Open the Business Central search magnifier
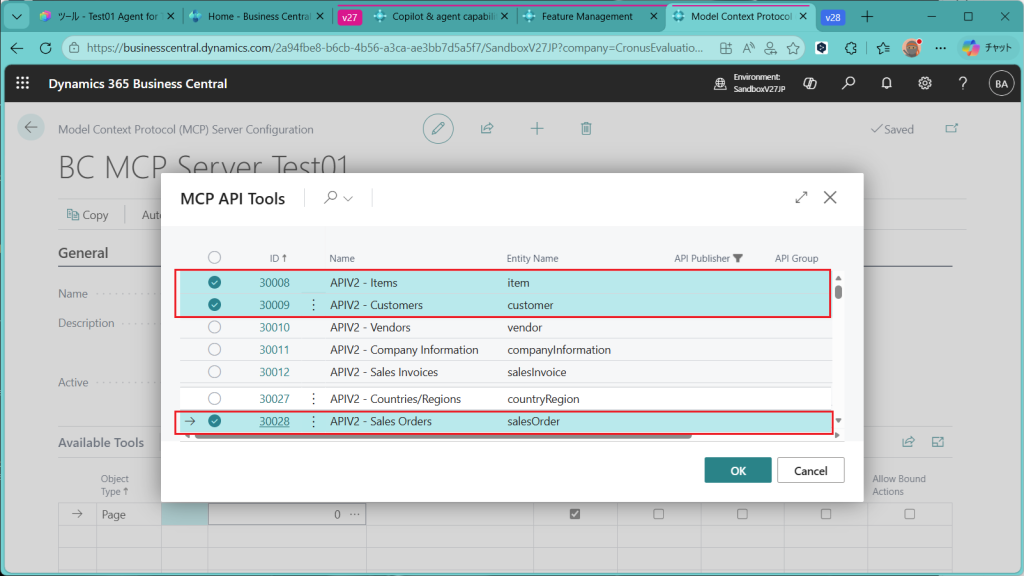Viewport: 1024px width, 576px height. 848,84
